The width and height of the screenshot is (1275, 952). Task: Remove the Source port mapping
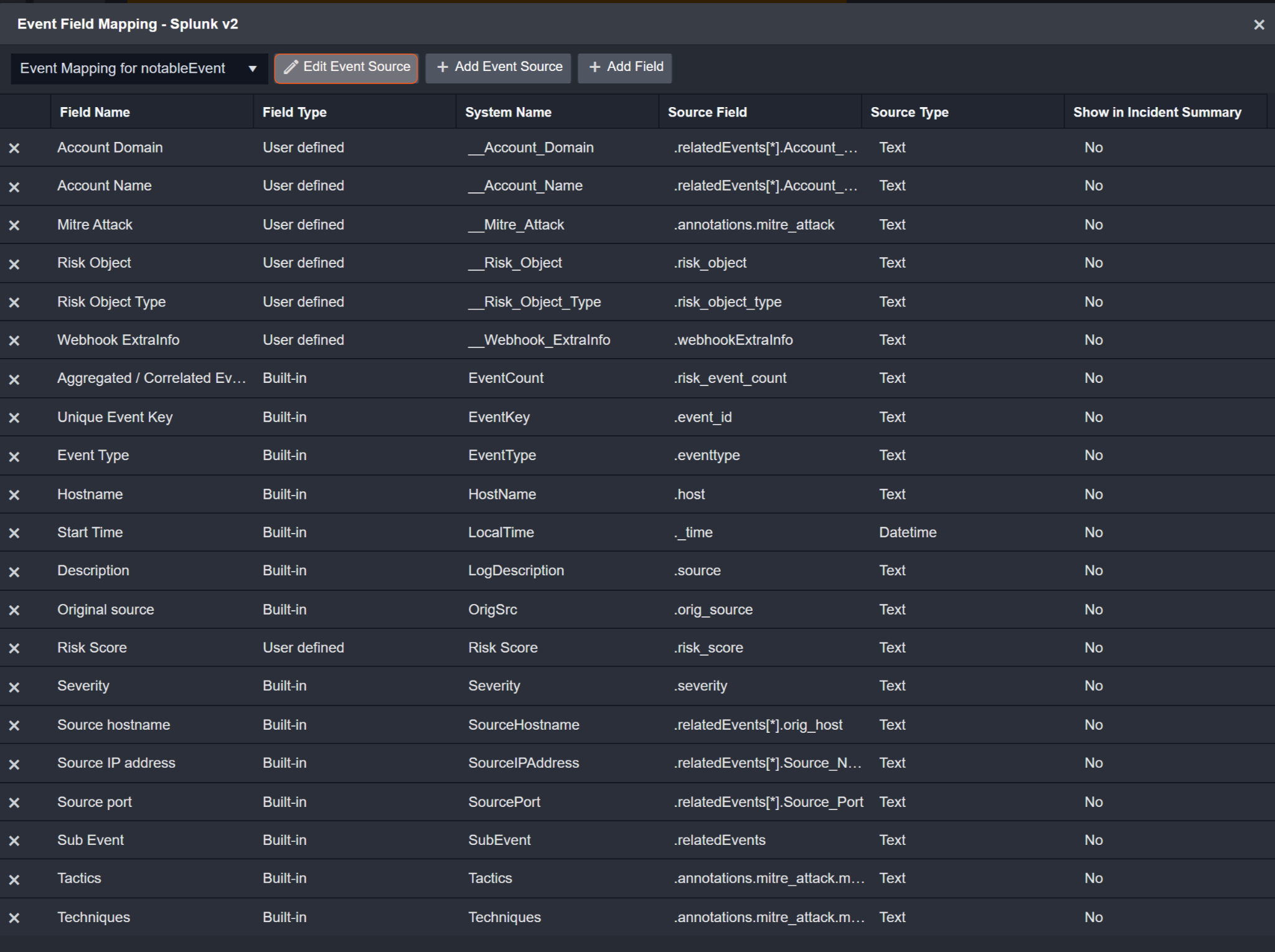pos(14,803)
